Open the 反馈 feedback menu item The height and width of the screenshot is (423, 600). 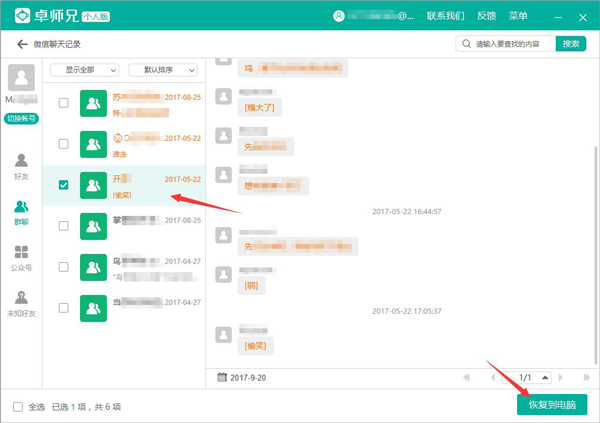486,16
